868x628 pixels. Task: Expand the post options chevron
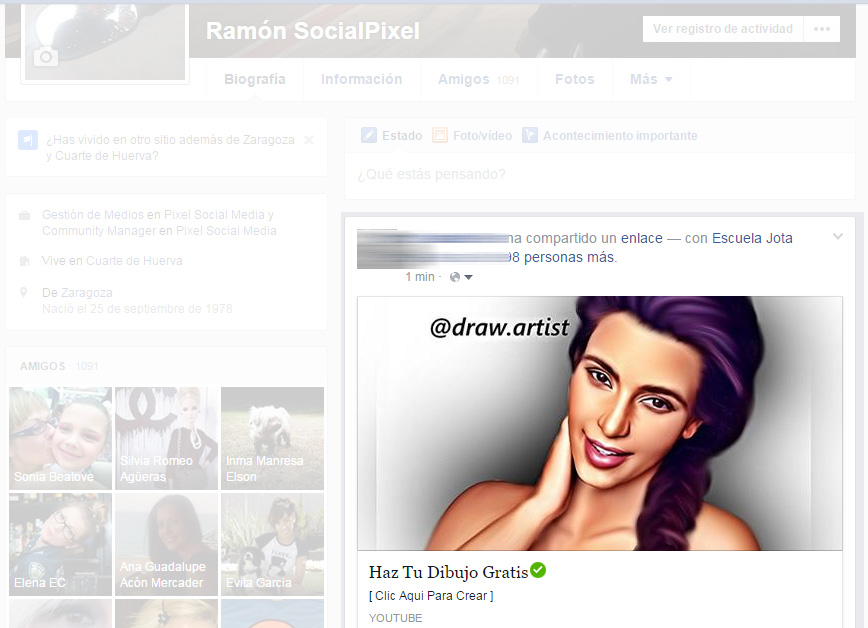pos(838,236)
